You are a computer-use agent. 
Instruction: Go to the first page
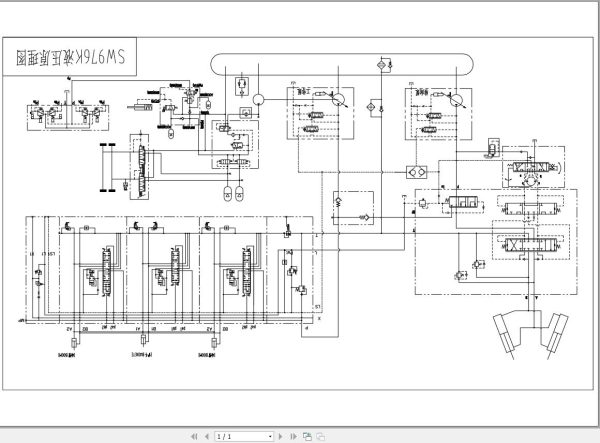coord(194,436)
